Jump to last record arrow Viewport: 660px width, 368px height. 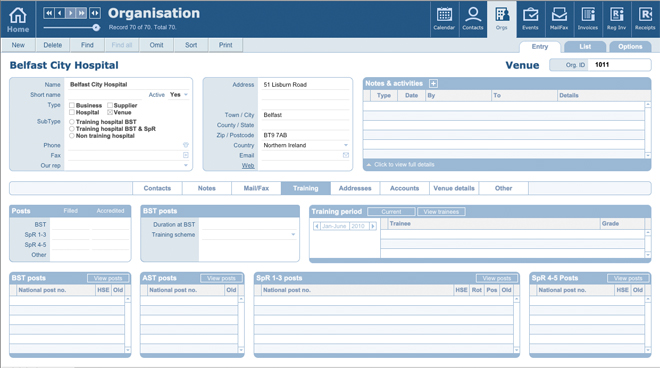[81, 13]
